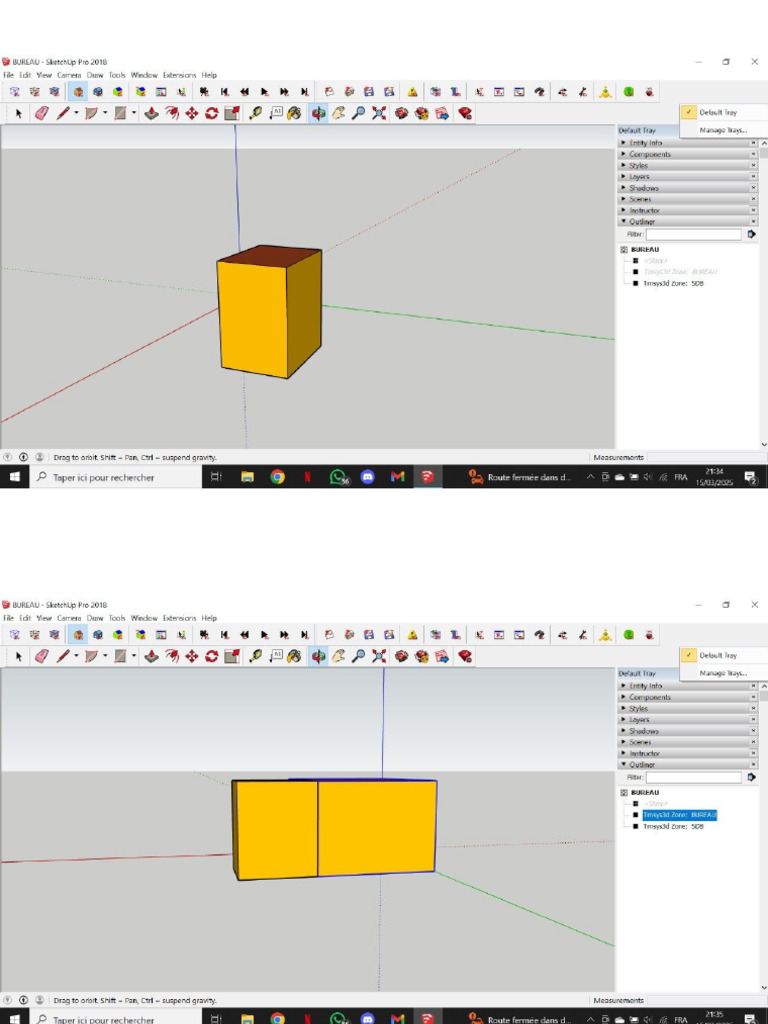Click the Push/Pull tool in upper window
Image resolution: width=768 pixels, height=1024 pixels.
click(x=151, y=114)
